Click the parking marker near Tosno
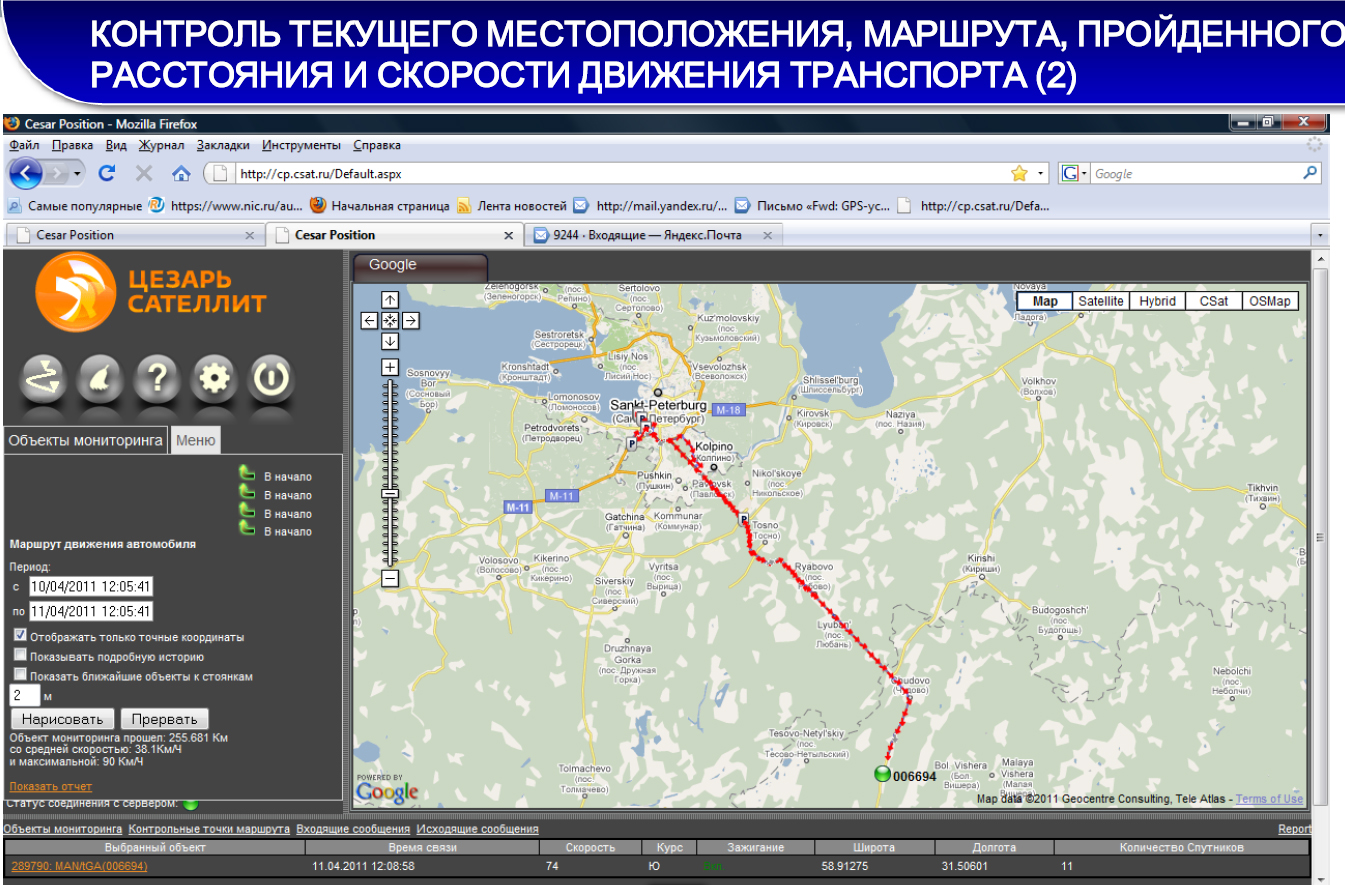This screenshot has width=1345, height=885. point(744,520)
